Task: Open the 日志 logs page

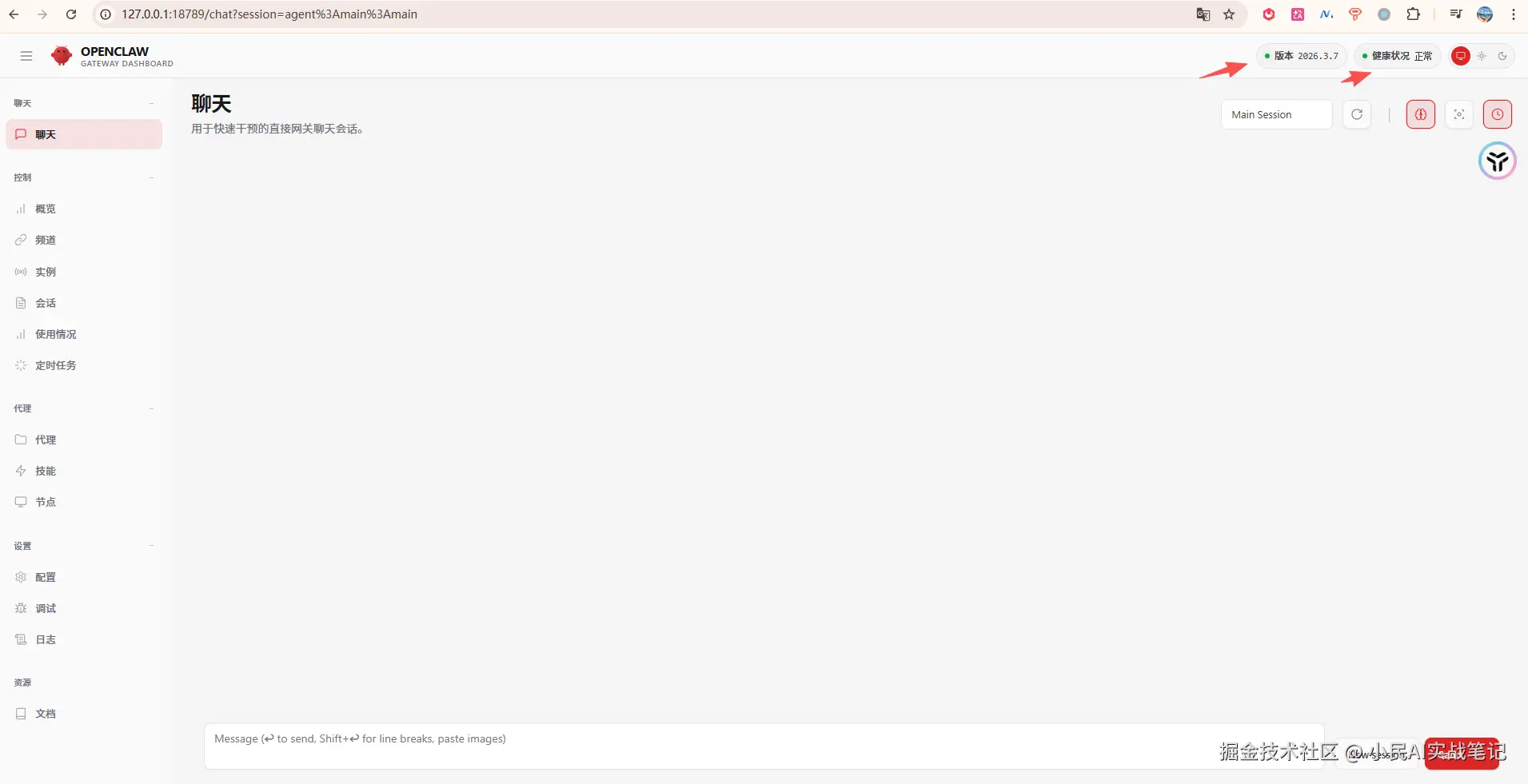Action: [x=84, y=639]
